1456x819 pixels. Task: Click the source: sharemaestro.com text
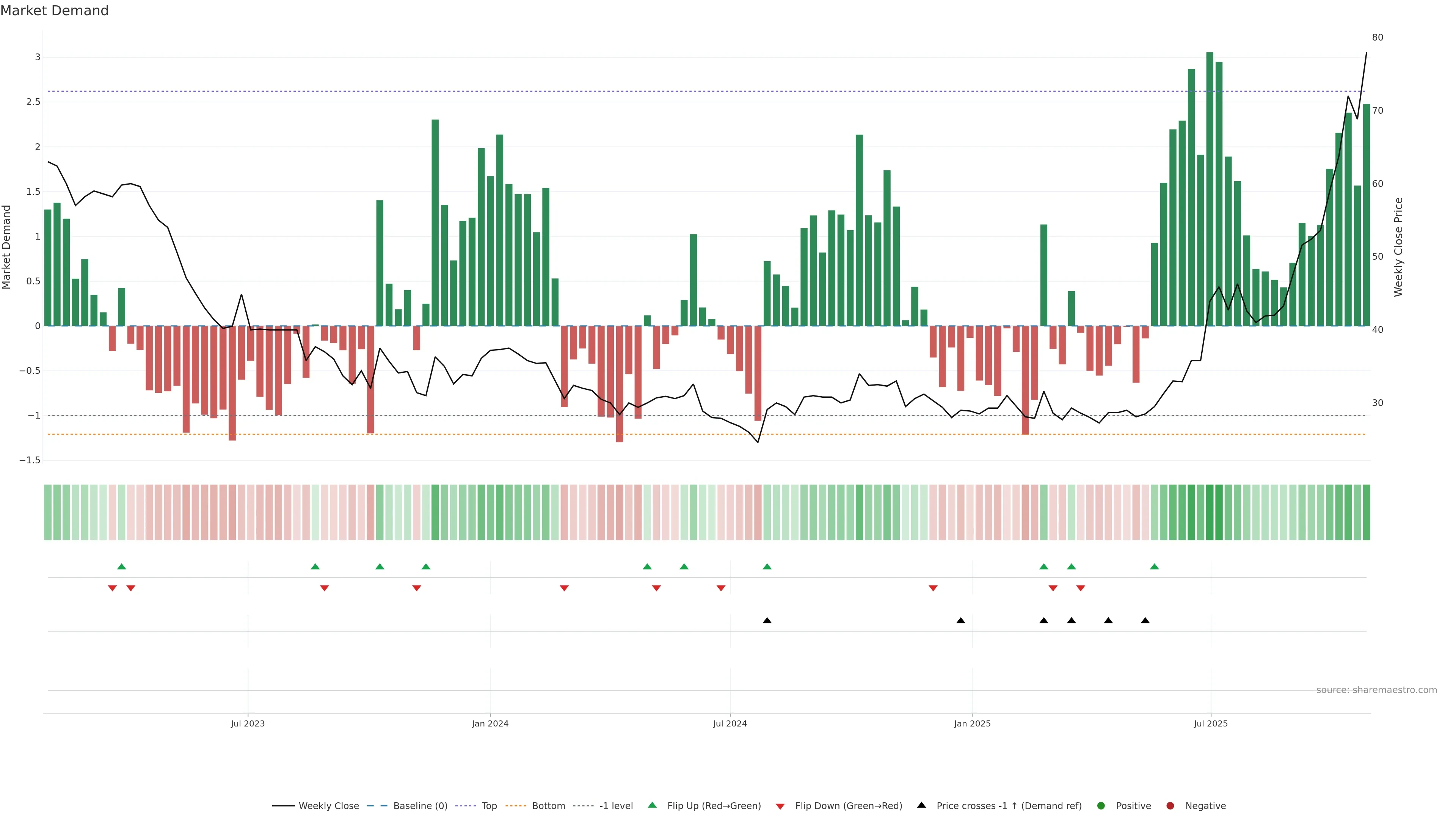pyautogui.click(x=1376, y=690)
